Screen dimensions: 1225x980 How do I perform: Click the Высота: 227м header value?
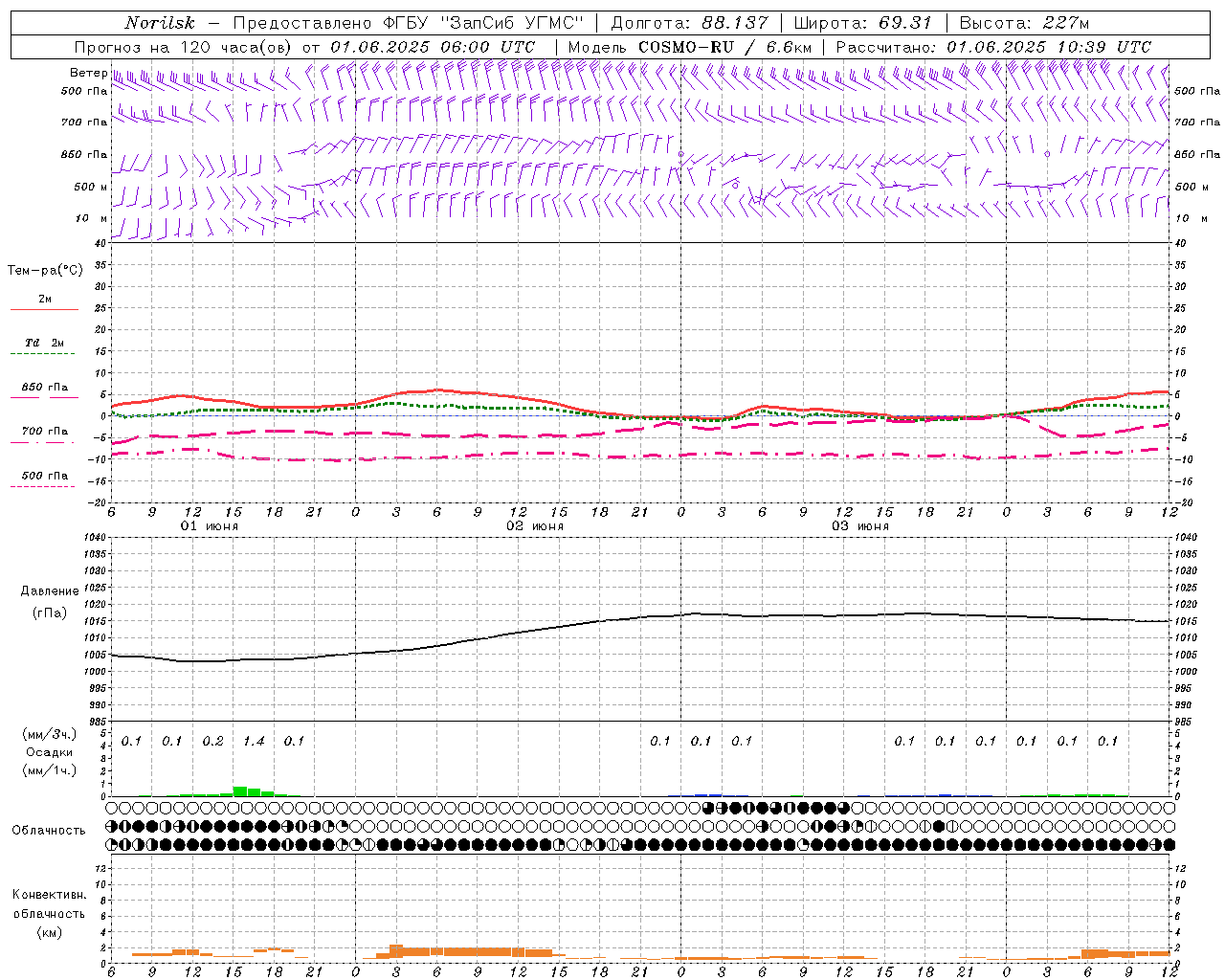tap(1024, 23)
